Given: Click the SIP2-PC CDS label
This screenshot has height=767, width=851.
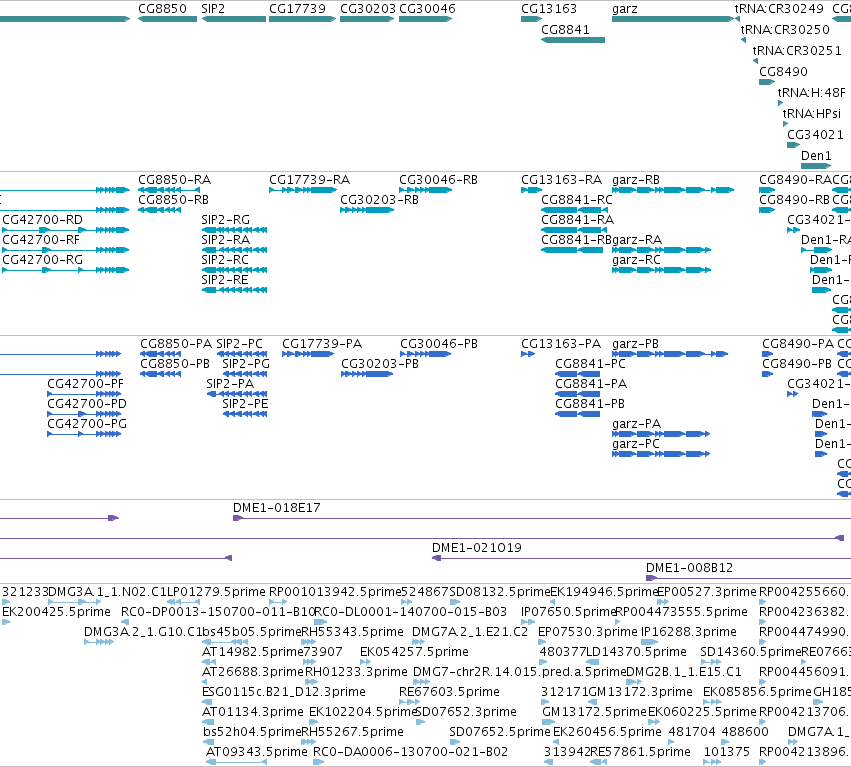Looking at the screenshot, I should point(239,344).
